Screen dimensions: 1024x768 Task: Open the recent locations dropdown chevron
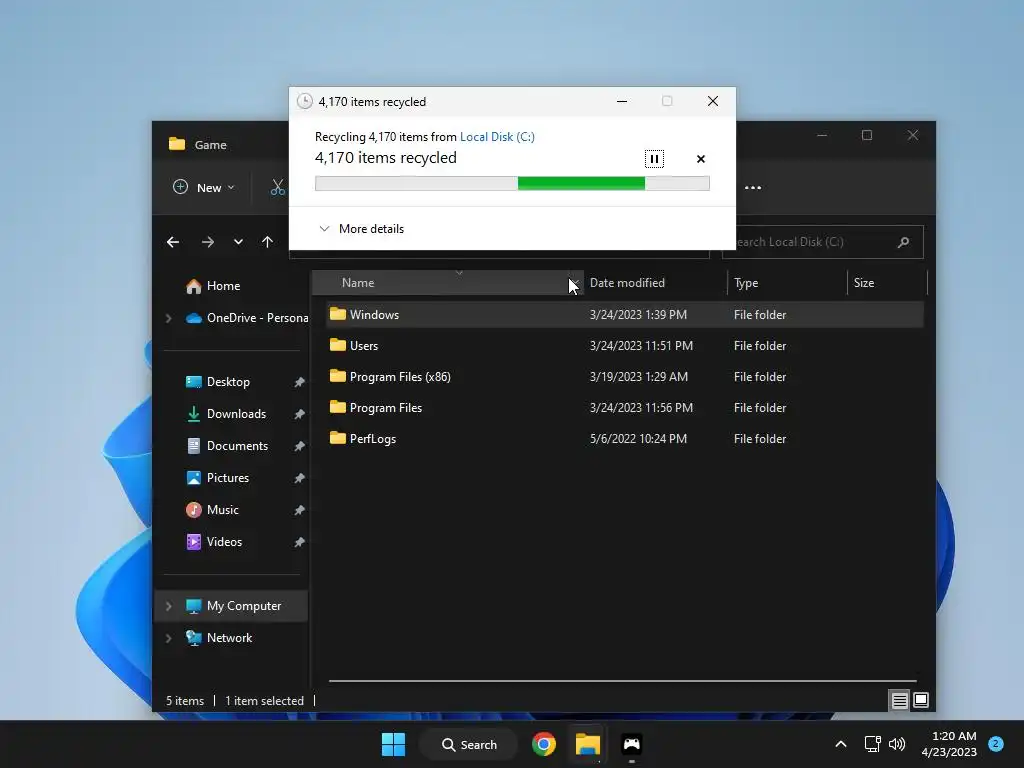[238, 242]
